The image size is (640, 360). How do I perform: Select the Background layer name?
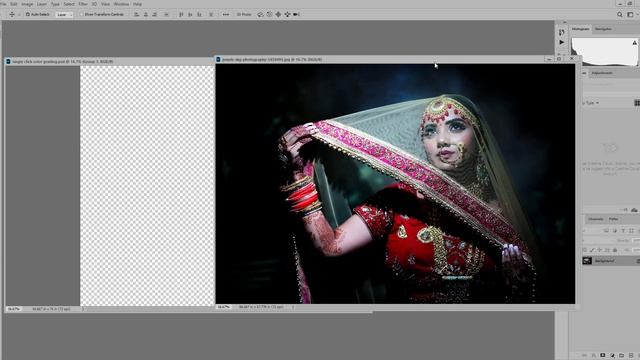[x=604, y=261]
